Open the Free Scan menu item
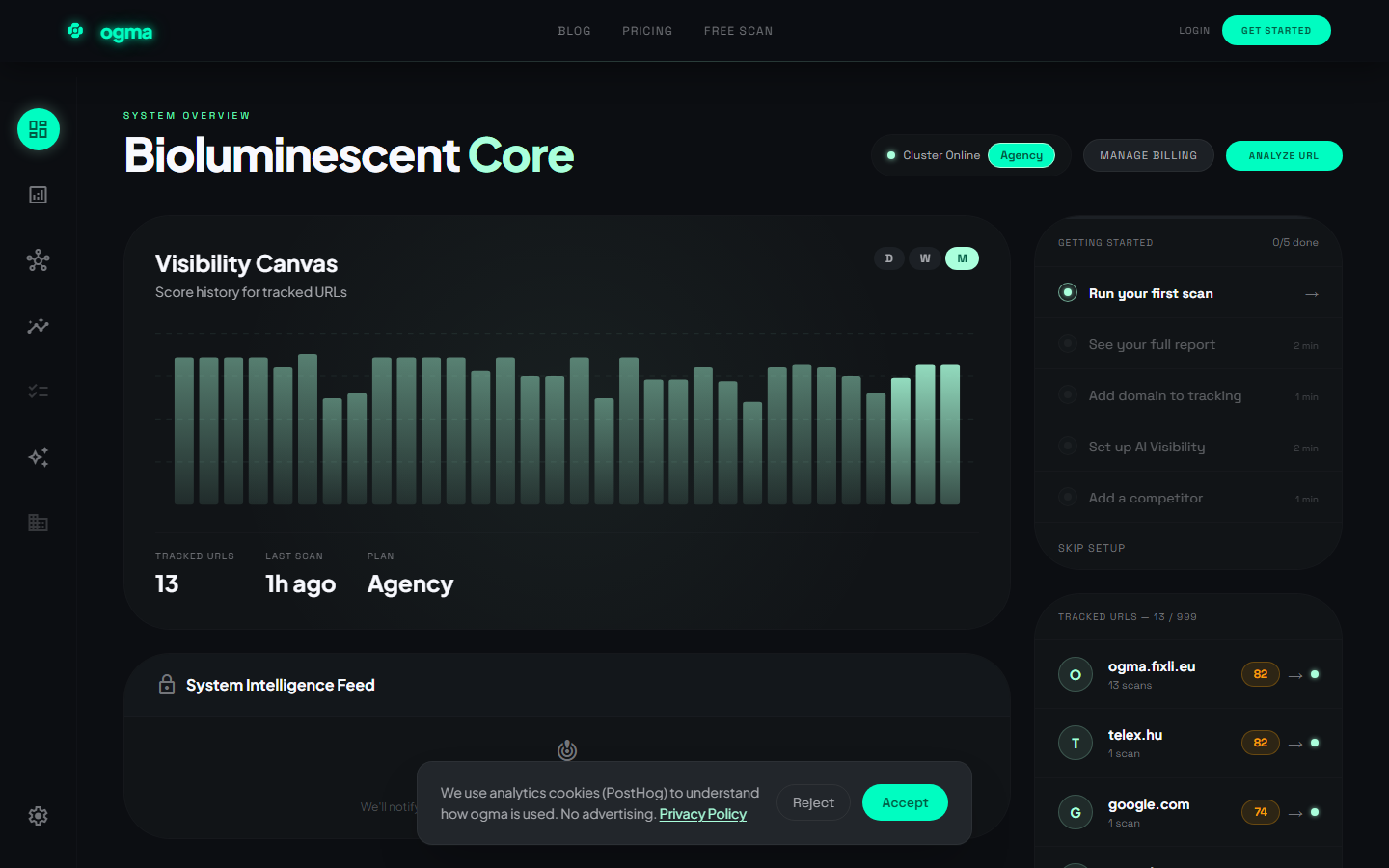Screen dimensions: 1389x868 click(738, 31)
